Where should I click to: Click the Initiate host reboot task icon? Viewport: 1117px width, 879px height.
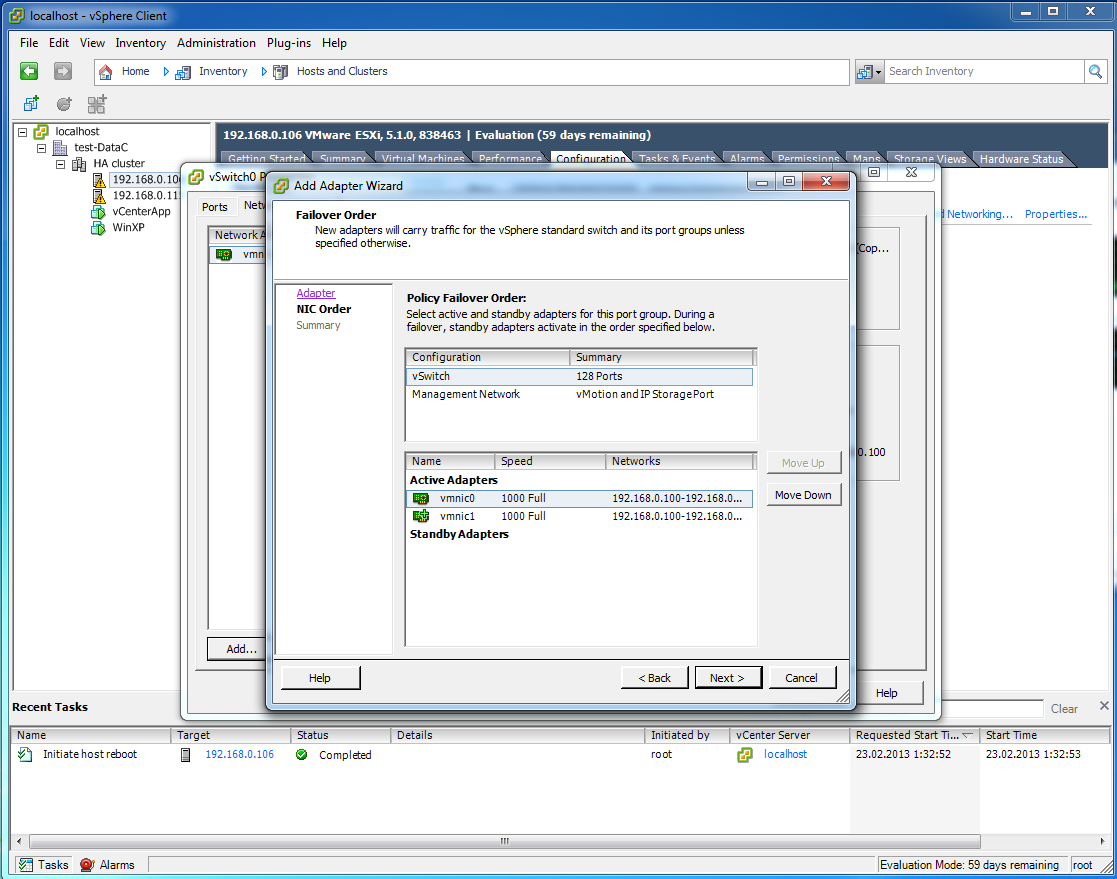pyautogui.click(x=25, y=754)
